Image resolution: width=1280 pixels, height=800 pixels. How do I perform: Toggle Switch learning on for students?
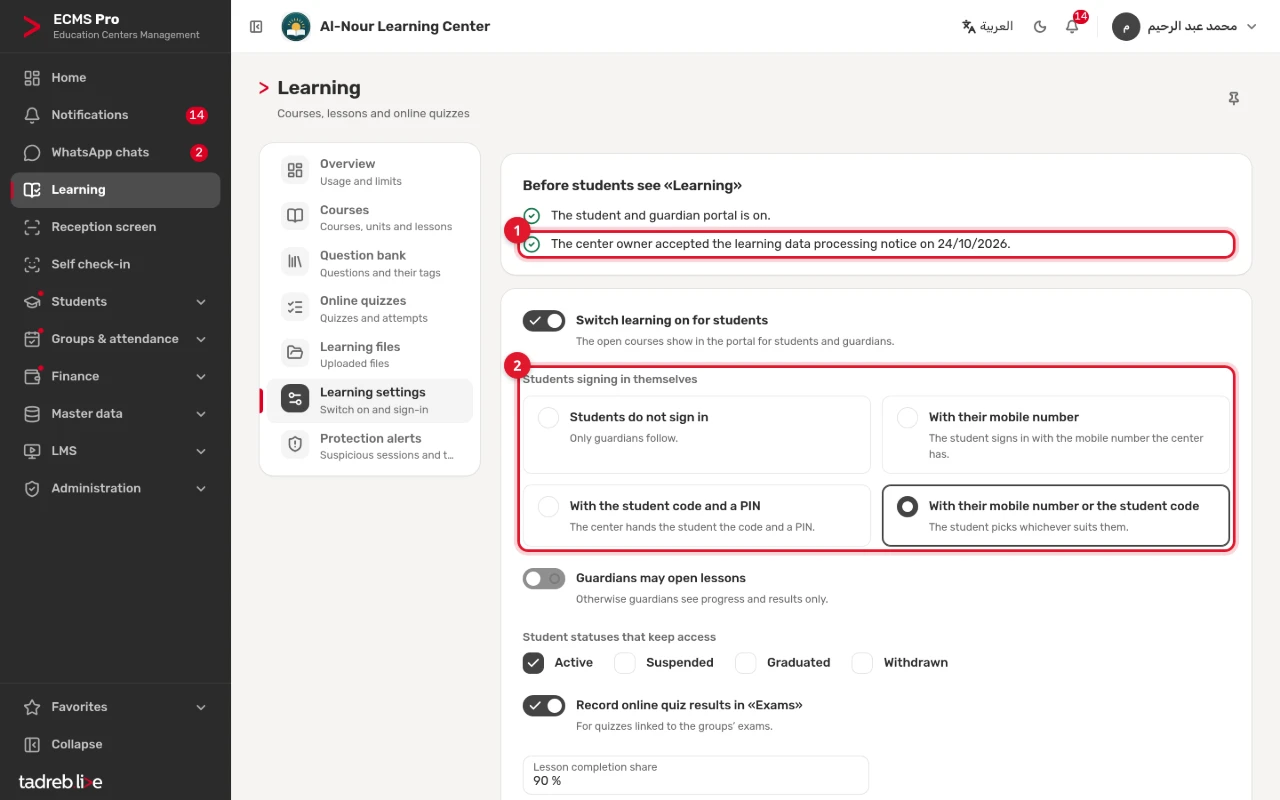coord(544,321)
